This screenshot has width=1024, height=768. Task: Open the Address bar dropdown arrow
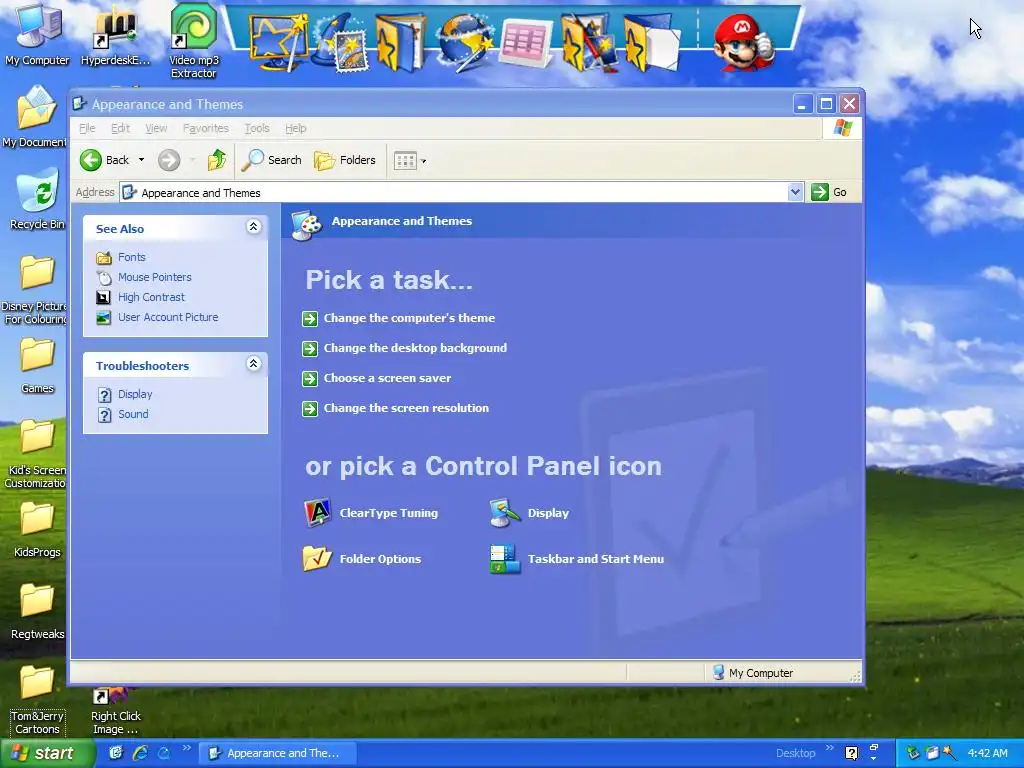coord(795,192)
